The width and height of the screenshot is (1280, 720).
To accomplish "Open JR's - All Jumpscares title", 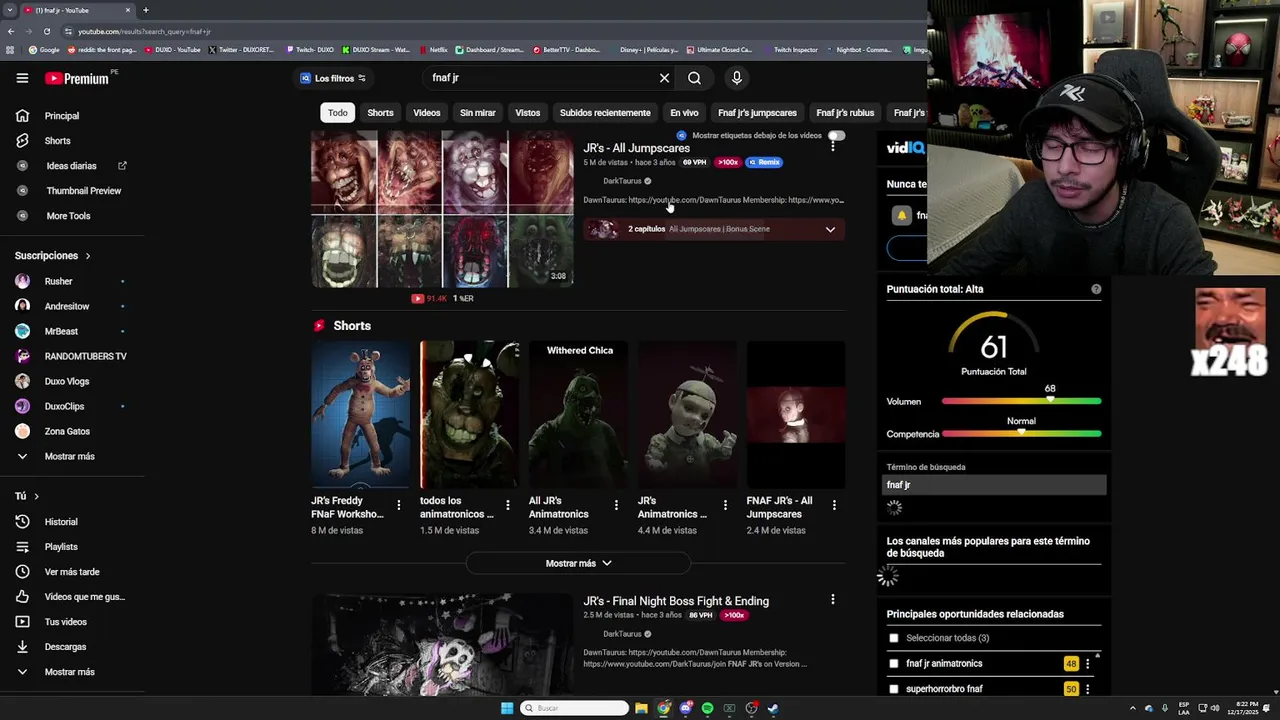I will tap(636, 148).
